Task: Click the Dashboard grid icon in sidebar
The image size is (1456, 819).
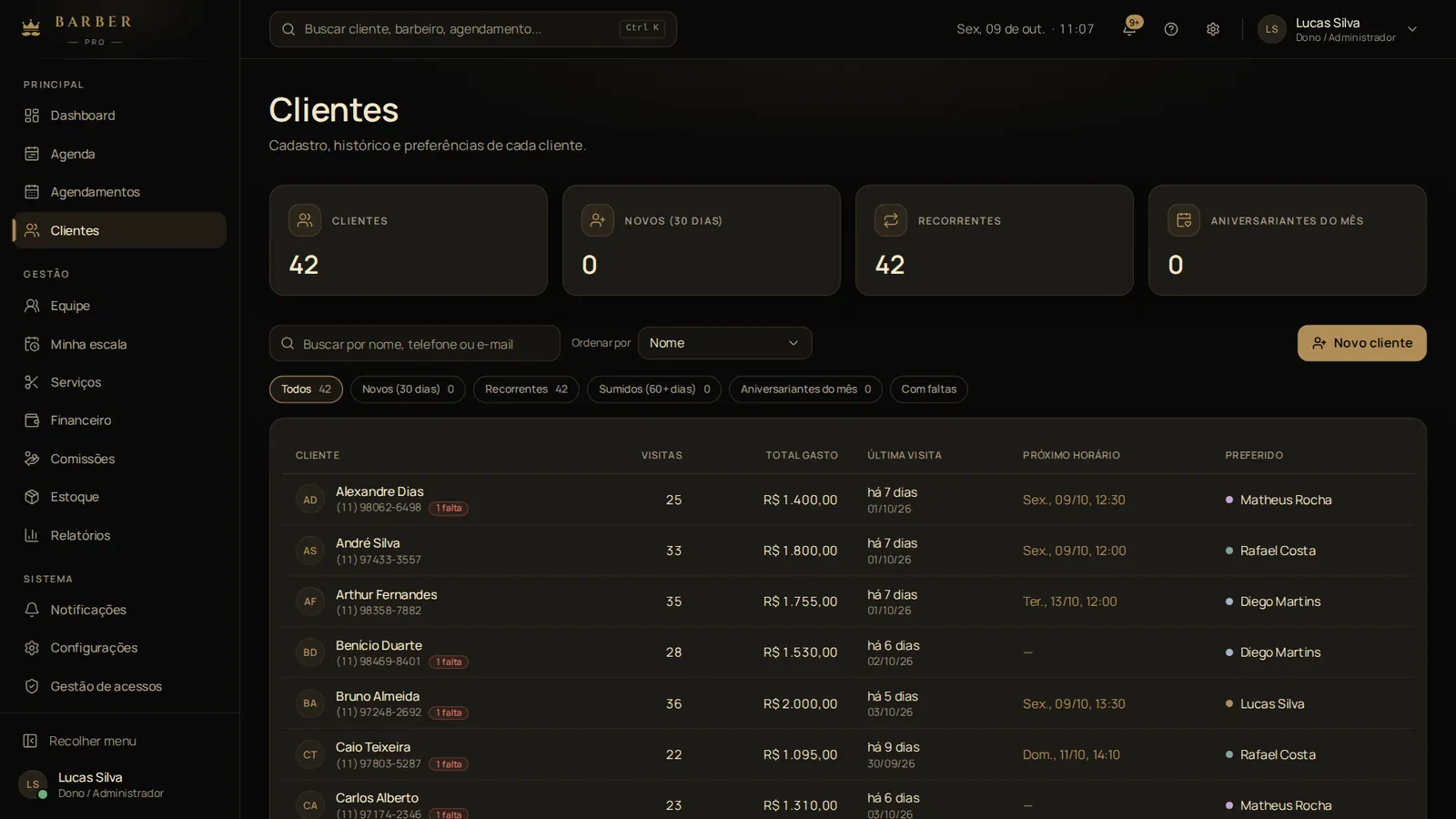Action: (x=32, y=116)
